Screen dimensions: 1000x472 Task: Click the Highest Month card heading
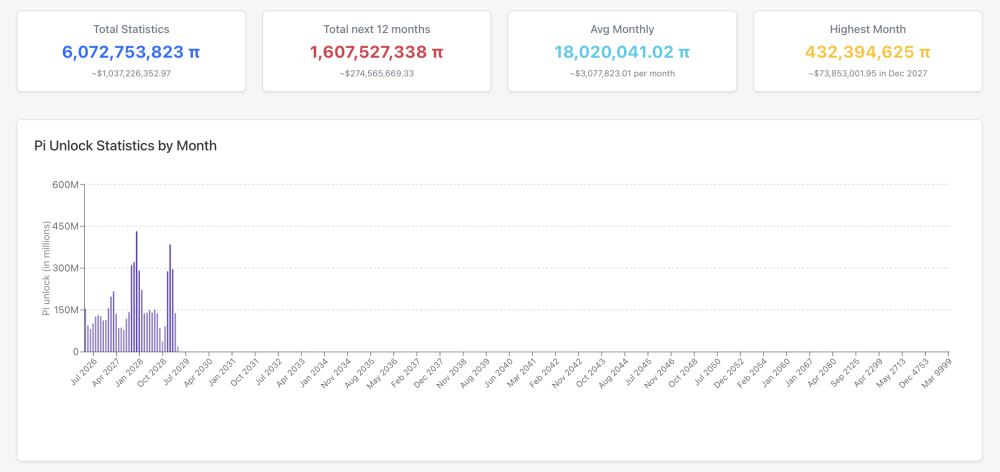pyautogui.click(x=867, y=30)
